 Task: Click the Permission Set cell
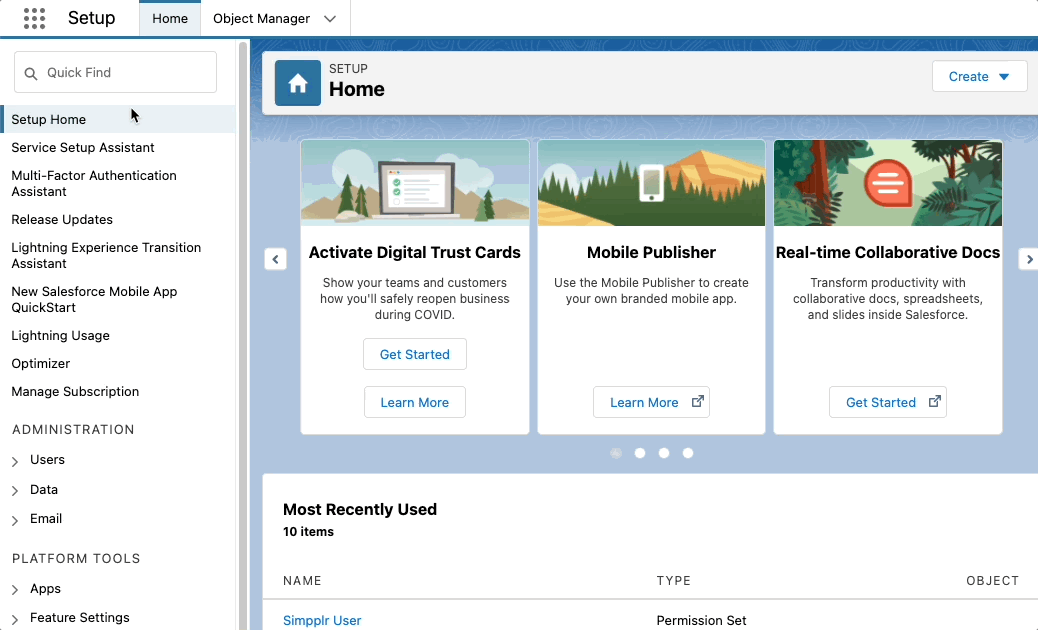(x=701, y=620)
